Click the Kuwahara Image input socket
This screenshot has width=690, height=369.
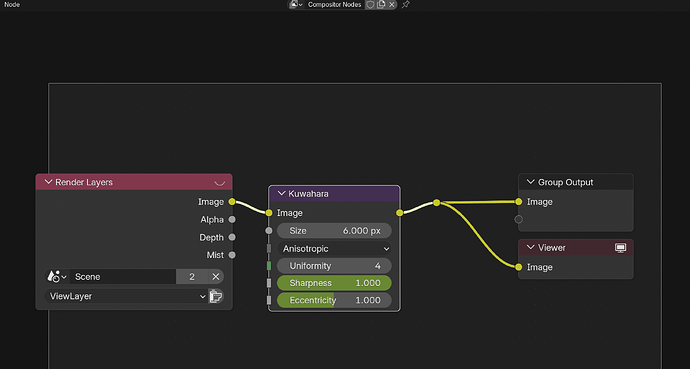[269, 213]
